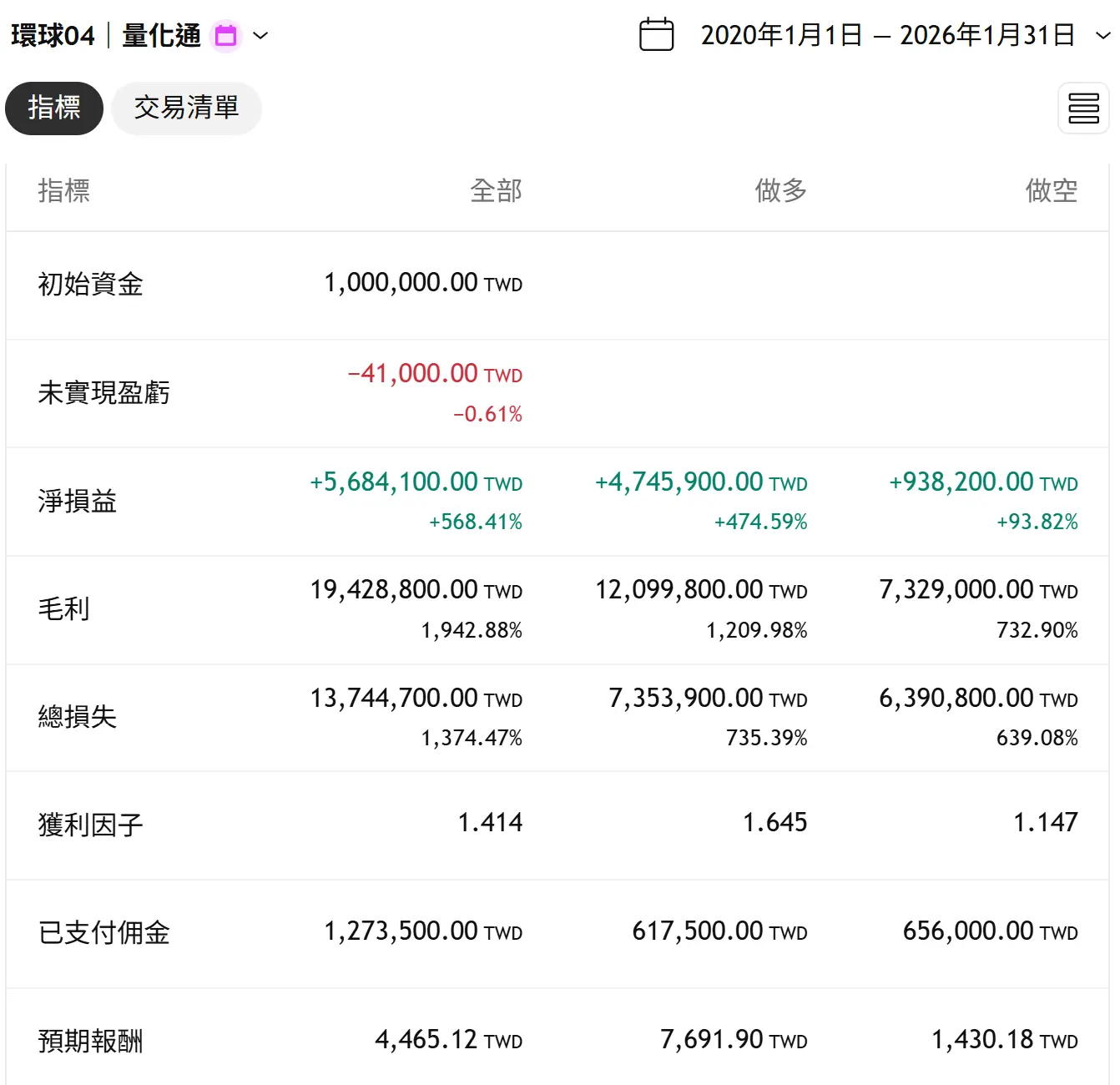Click the 做多 column header

tap(780, 191)
